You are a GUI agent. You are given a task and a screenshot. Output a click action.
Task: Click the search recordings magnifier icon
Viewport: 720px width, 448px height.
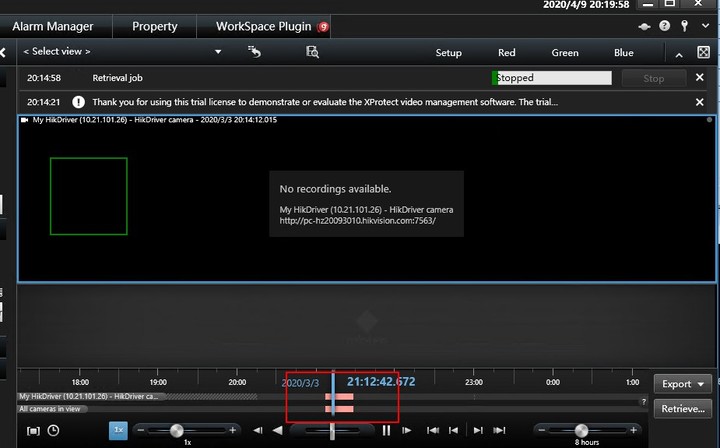tap(312, 52)
